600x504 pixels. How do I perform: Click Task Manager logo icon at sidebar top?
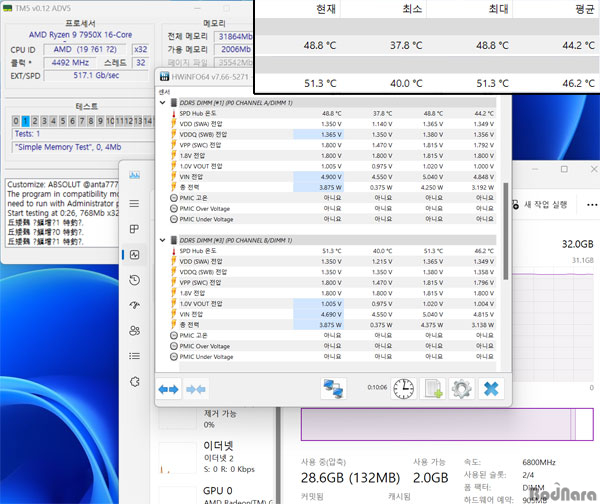pos(134,175)
